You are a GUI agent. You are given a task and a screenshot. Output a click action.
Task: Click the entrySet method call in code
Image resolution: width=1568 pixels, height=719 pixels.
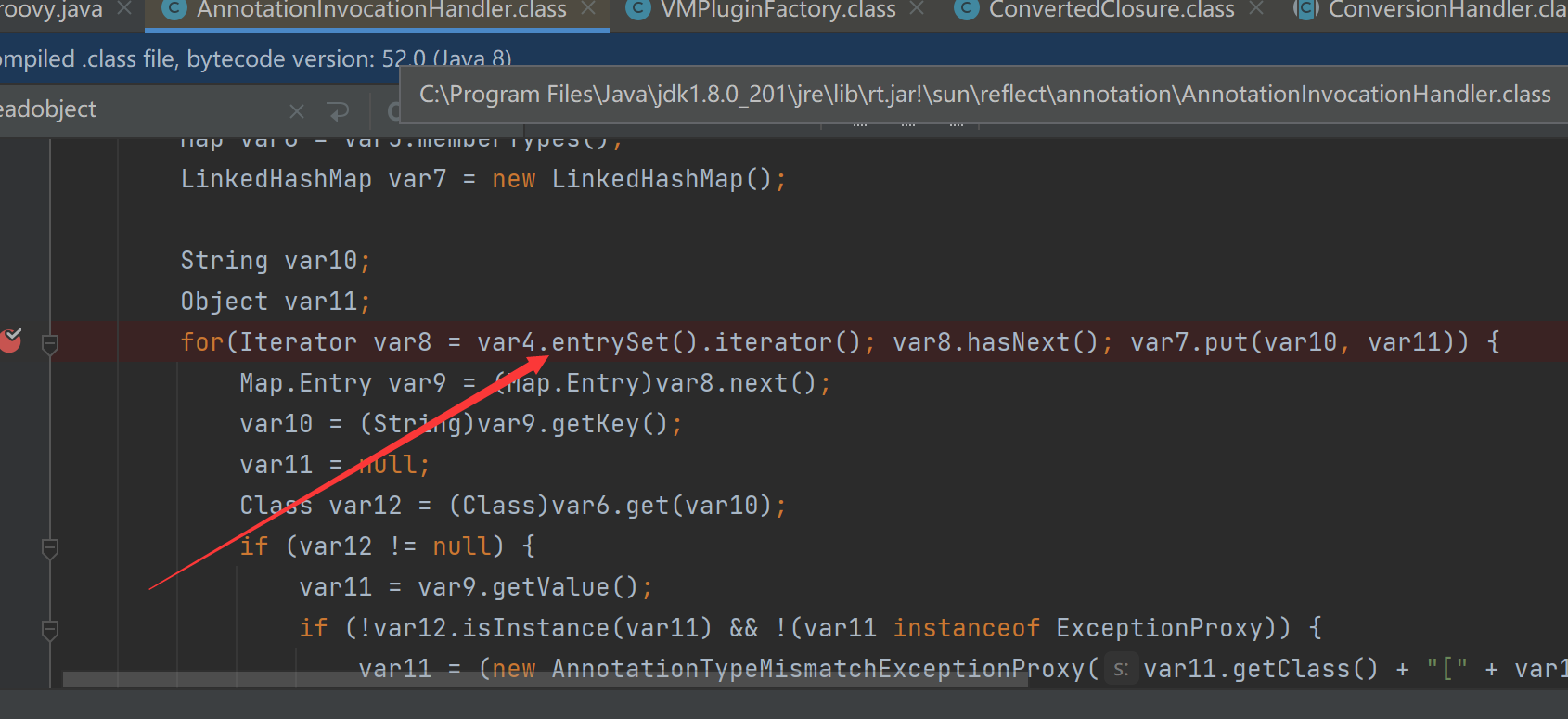click(610, 342)
